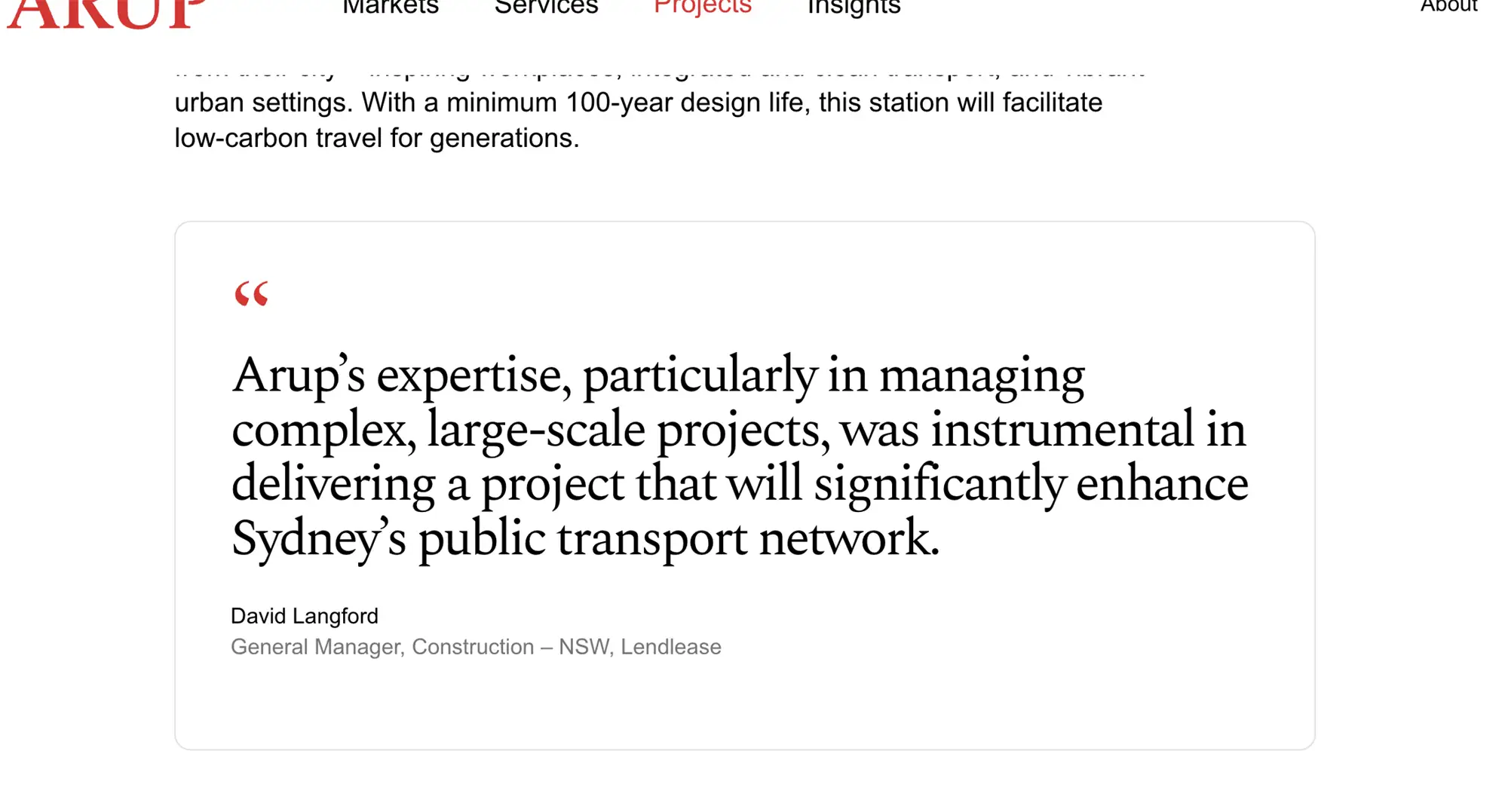Click the red Arup logo
Screen dimensions: 1508x812
106,14
